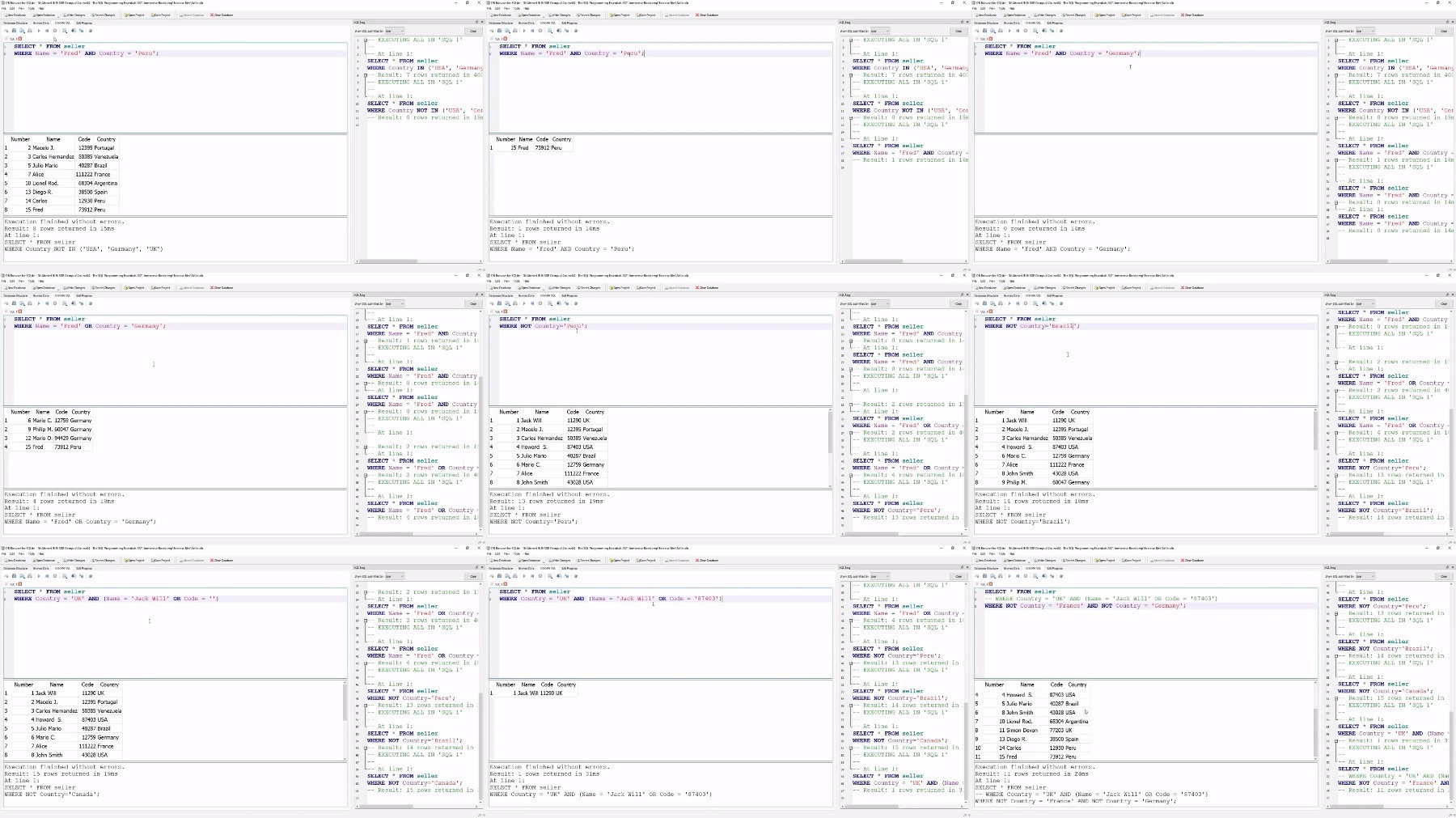
Task: Click Clear button in the NOT Country='Peru' editor window
Action: 959,303
